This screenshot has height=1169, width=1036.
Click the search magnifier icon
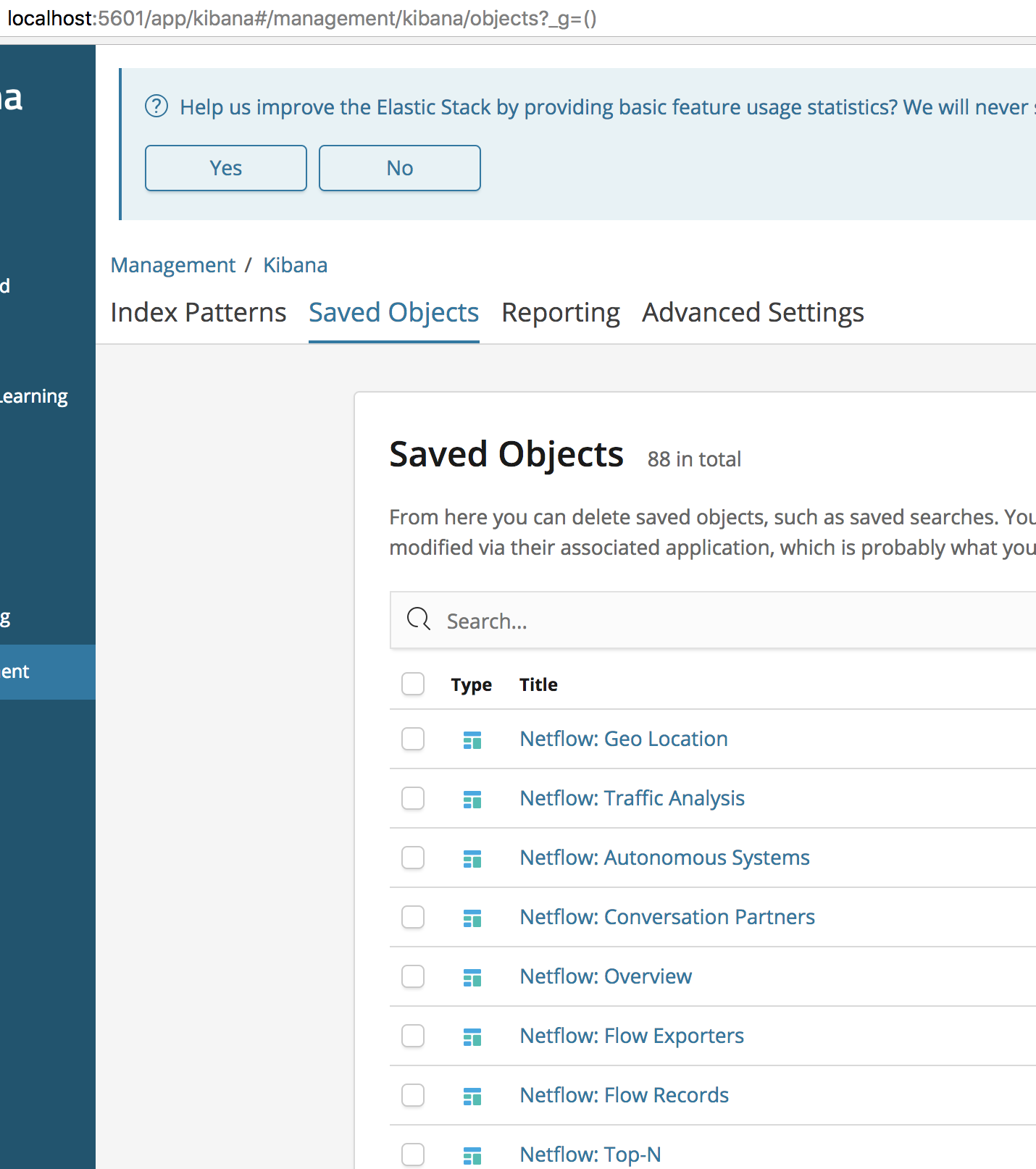pos(419,619)
